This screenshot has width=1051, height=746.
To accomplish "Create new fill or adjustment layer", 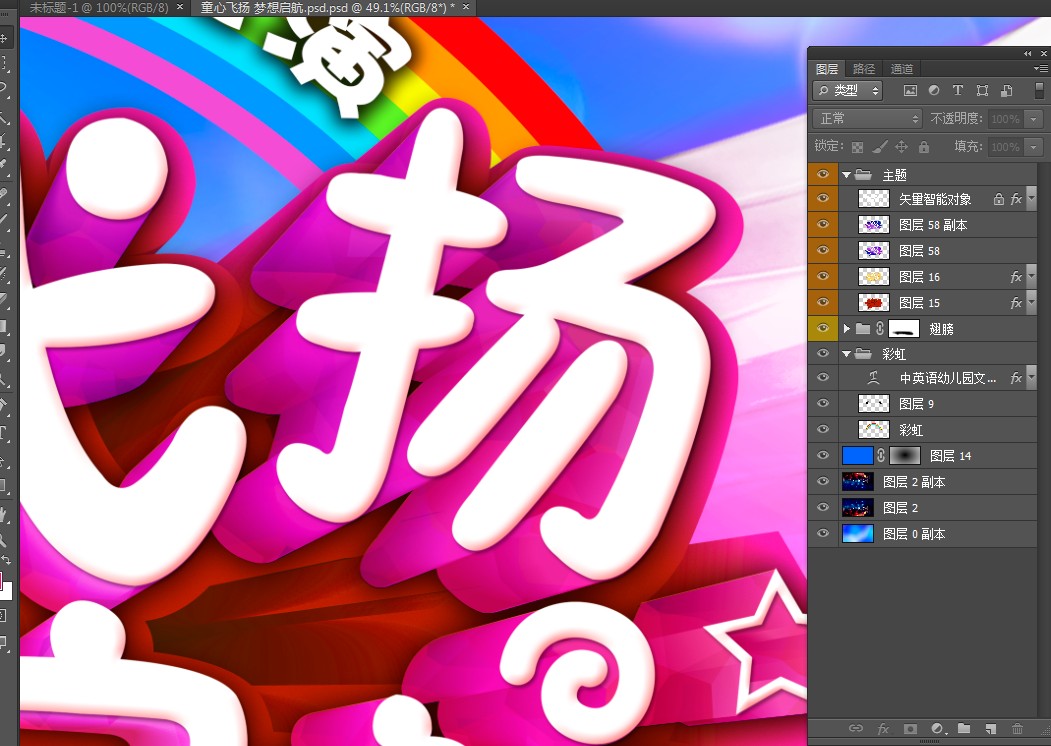I will pos(937,729).
